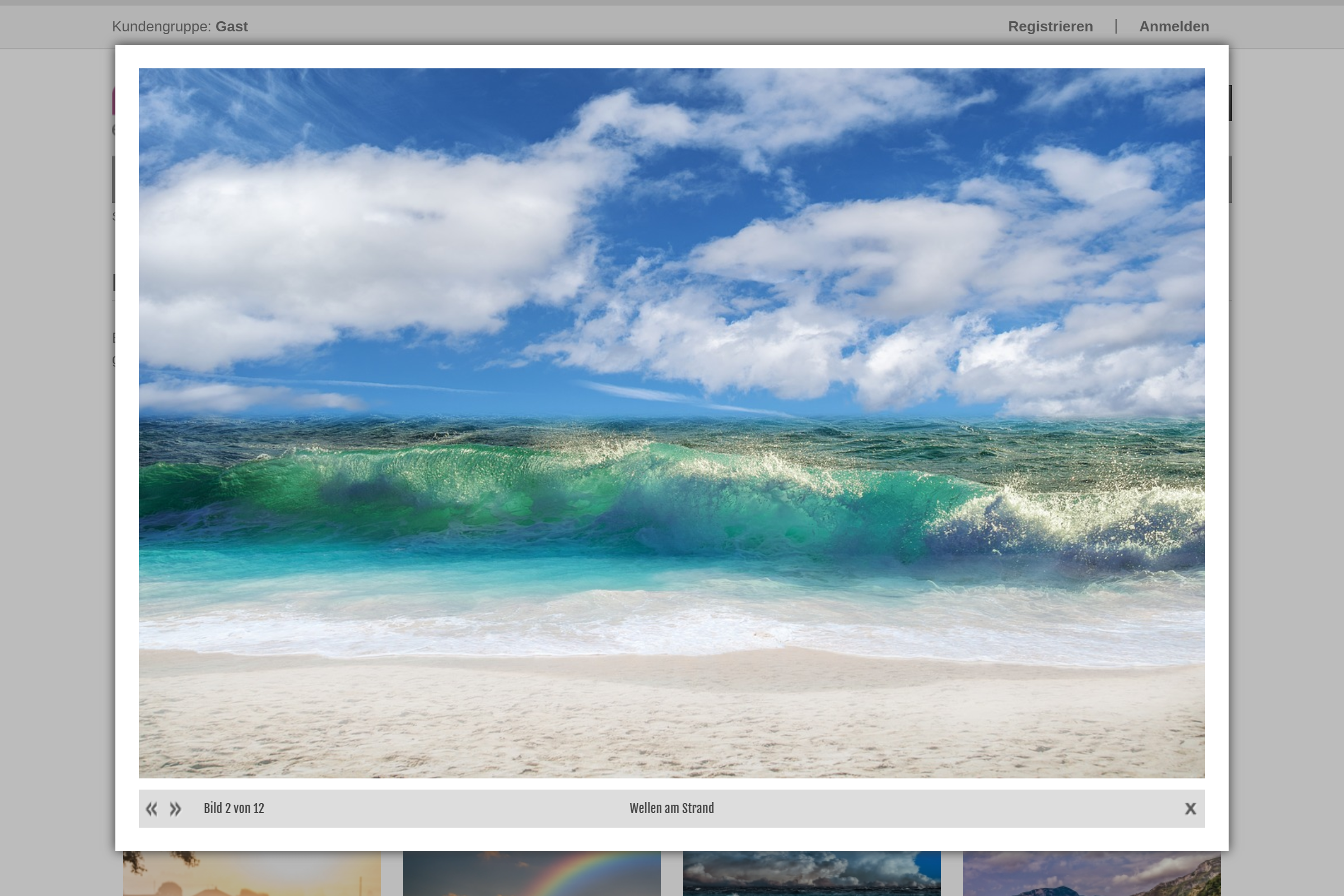This screenshot has width=1344, height=896.
Task: Click the bold 'Gast' customer group label
Action: 231,27
